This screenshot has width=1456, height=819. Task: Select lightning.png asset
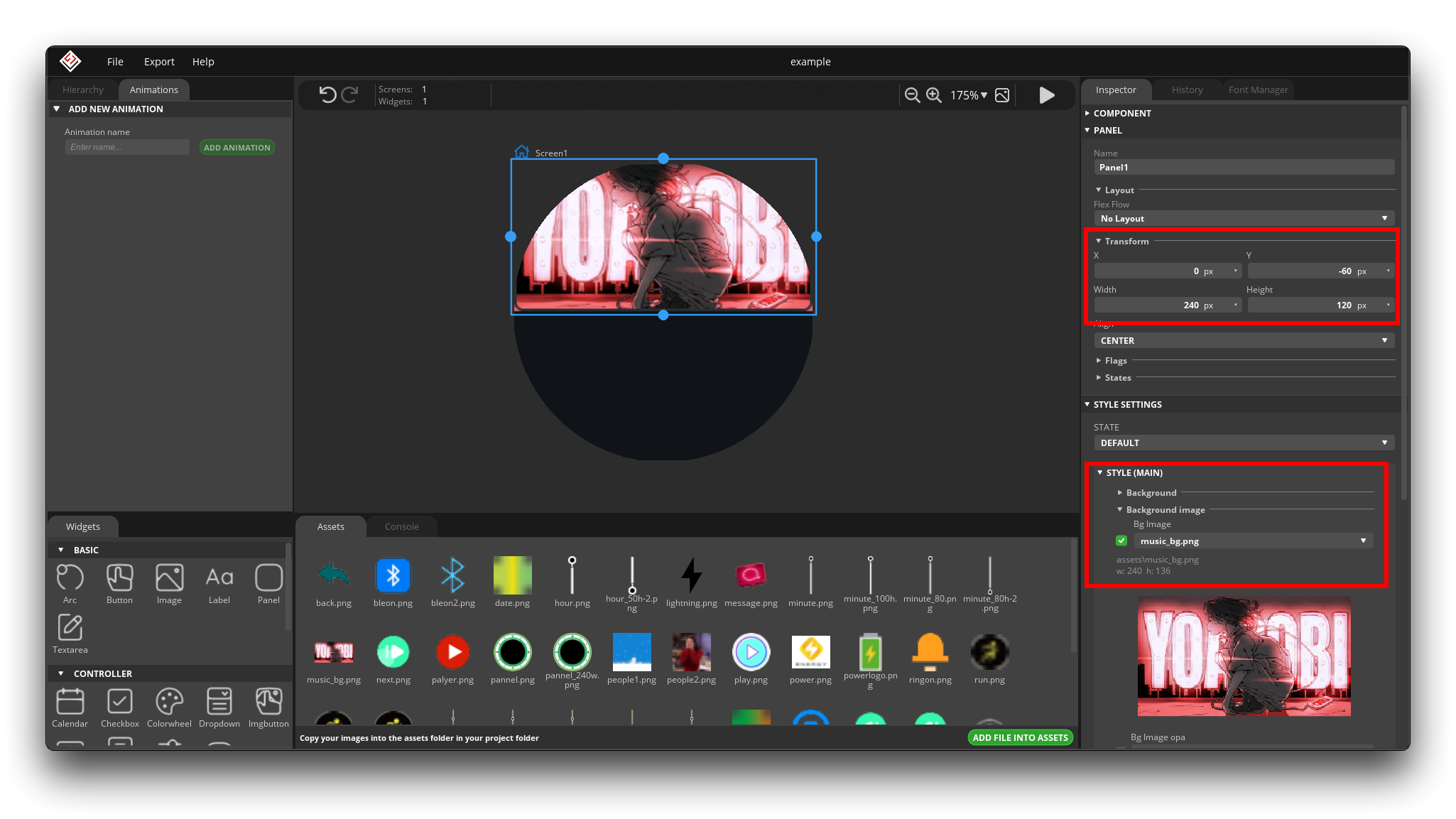[691, 582]
